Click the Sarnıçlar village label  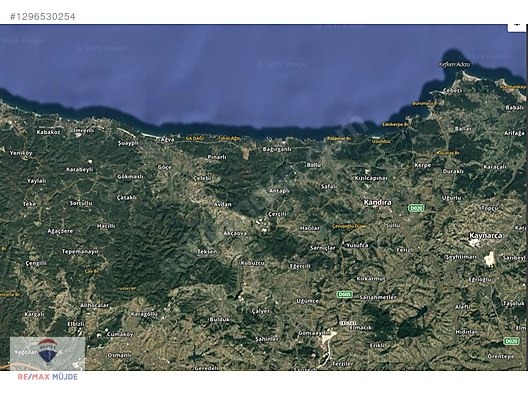click(x=323, y=248)
